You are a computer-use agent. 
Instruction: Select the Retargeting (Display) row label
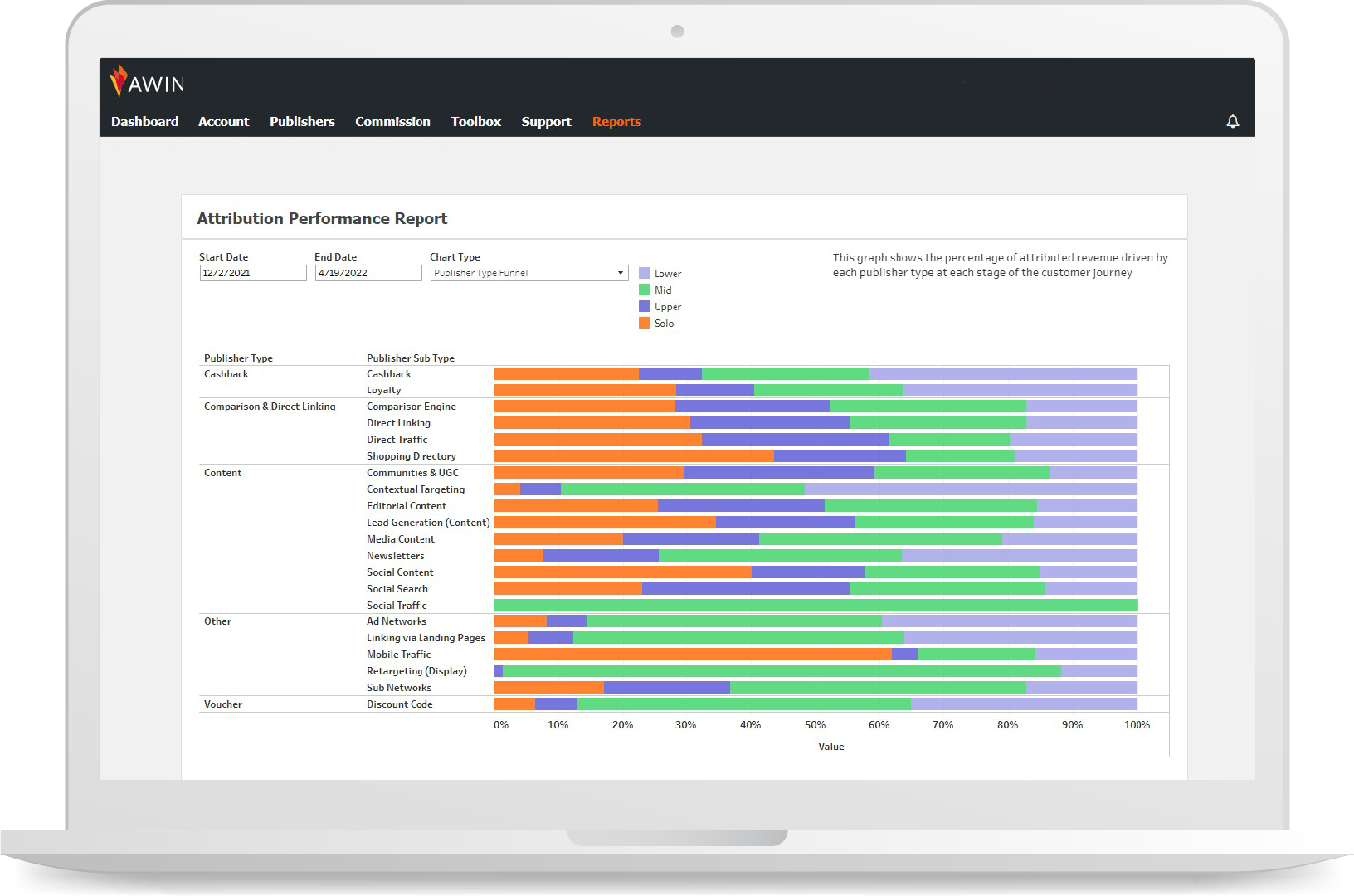coord(416,671)
